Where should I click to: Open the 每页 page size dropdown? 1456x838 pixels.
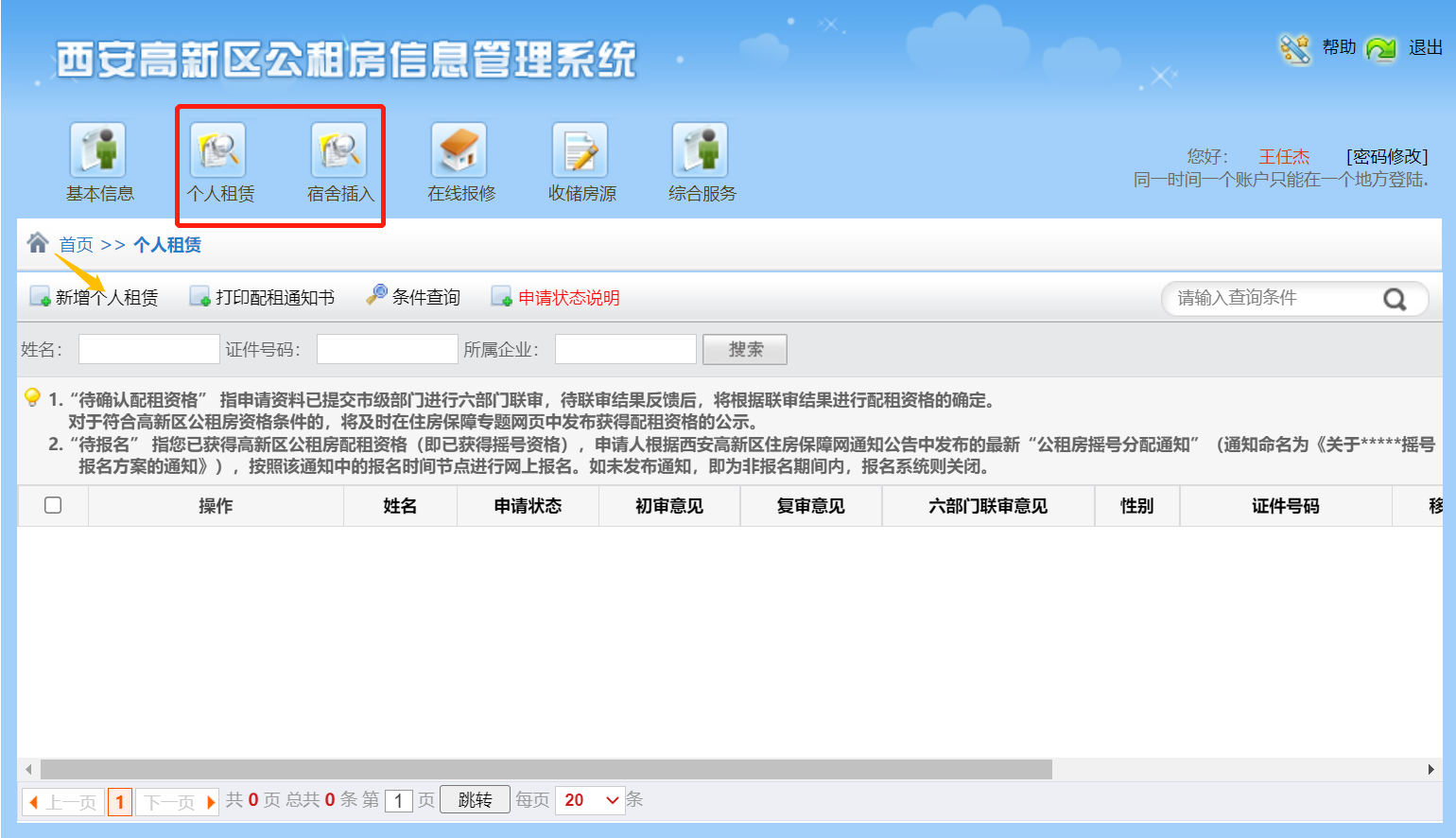(590, 800)
